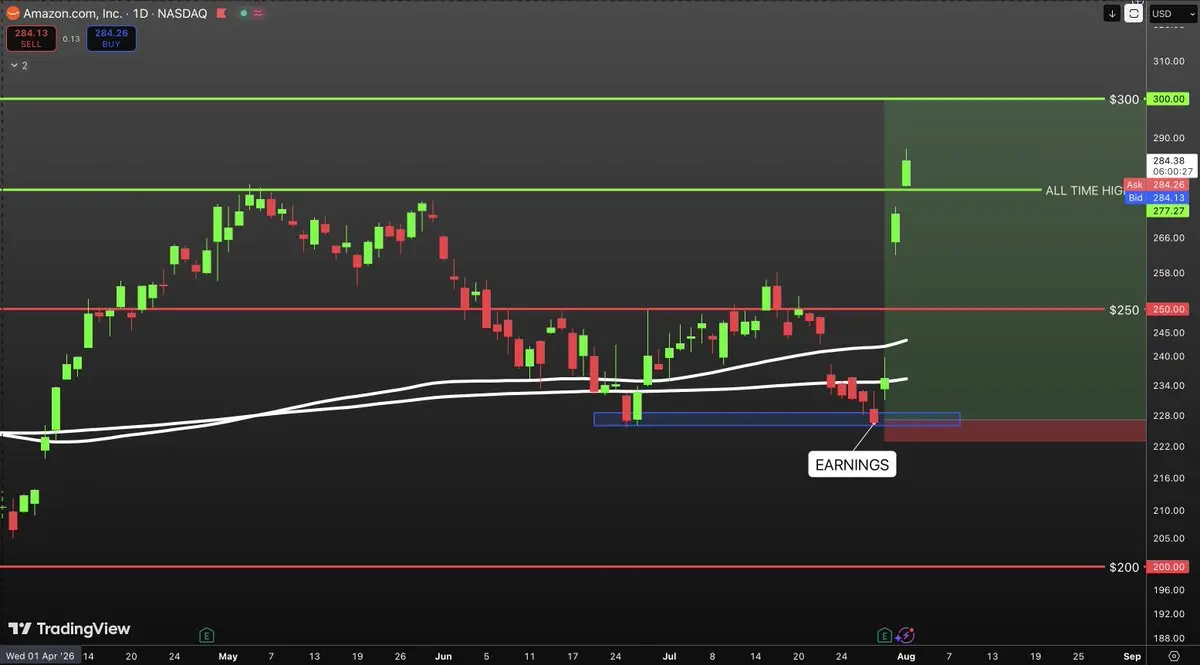
Task: Click the Ask 284.26 price tag
Action: click(1156, 185)
